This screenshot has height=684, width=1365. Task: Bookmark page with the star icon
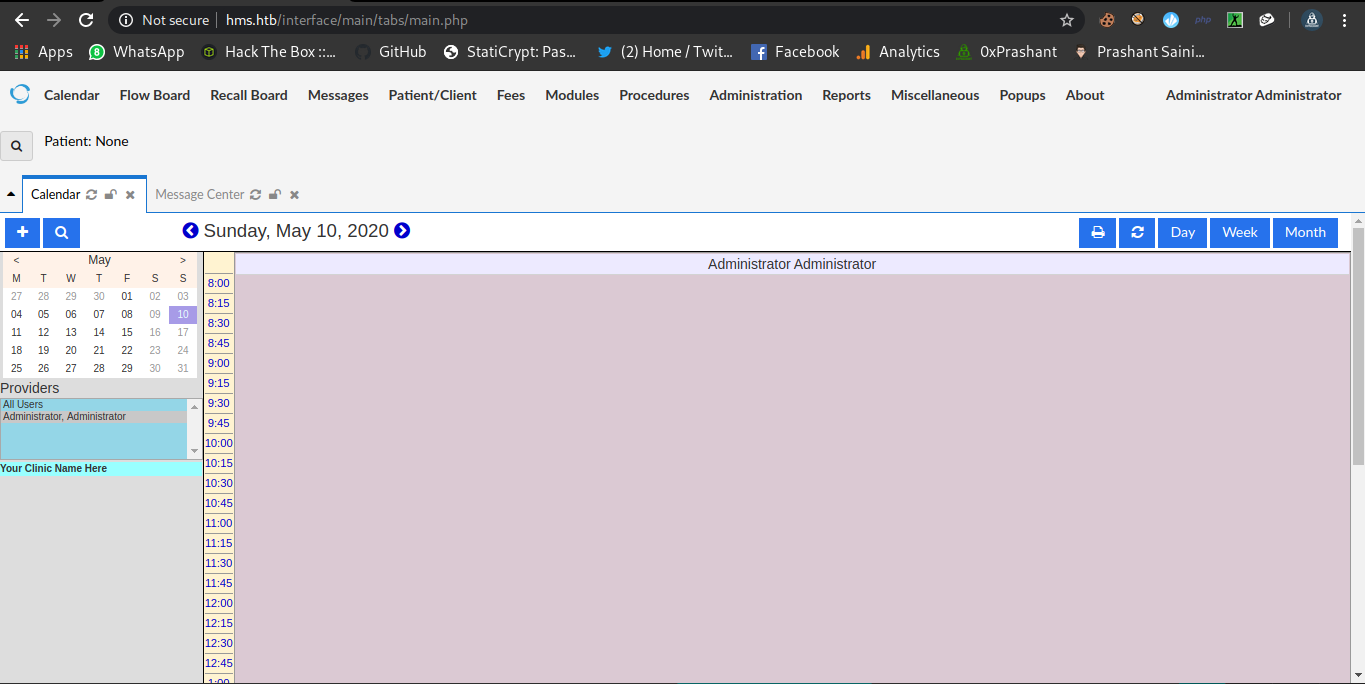pos(1067,20)
